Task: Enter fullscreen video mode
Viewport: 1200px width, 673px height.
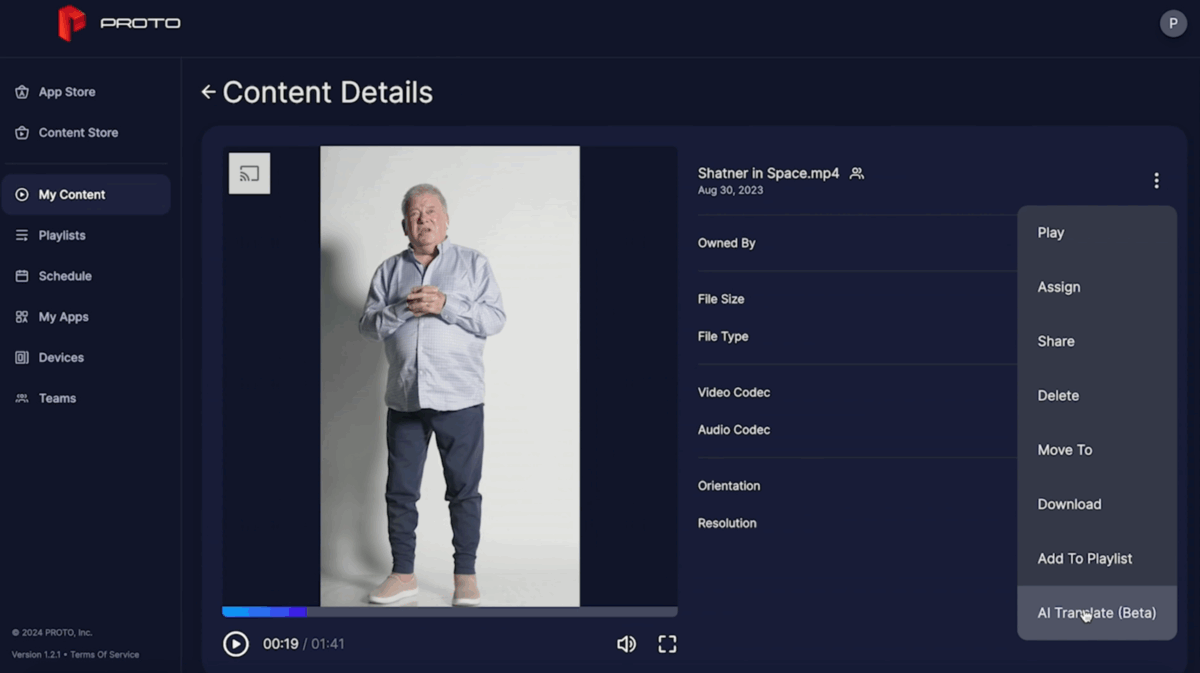Action: coord(667,644)
